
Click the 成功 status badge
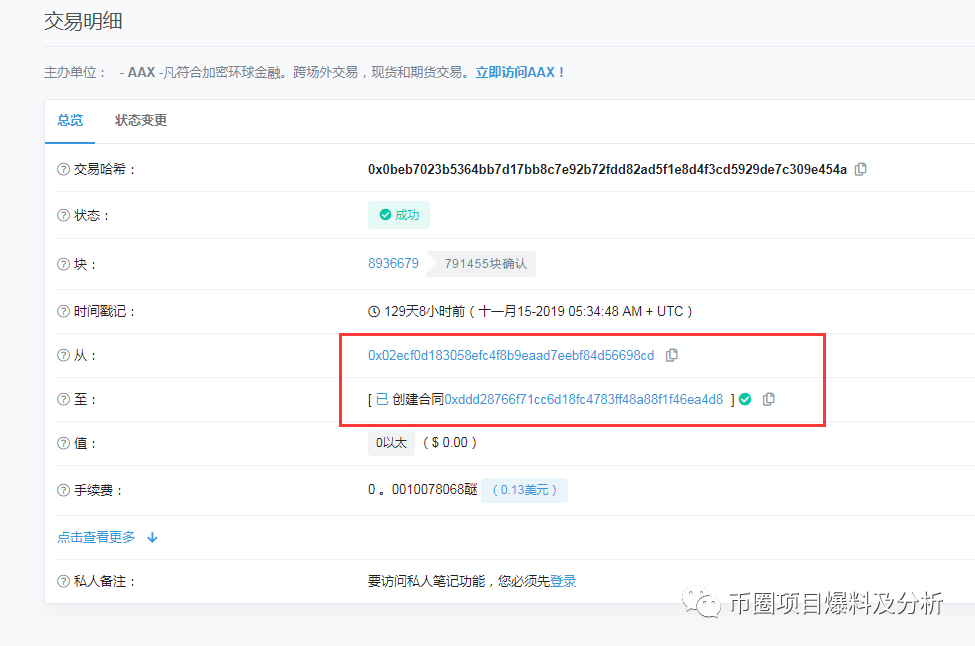click(x=399, y=215)
